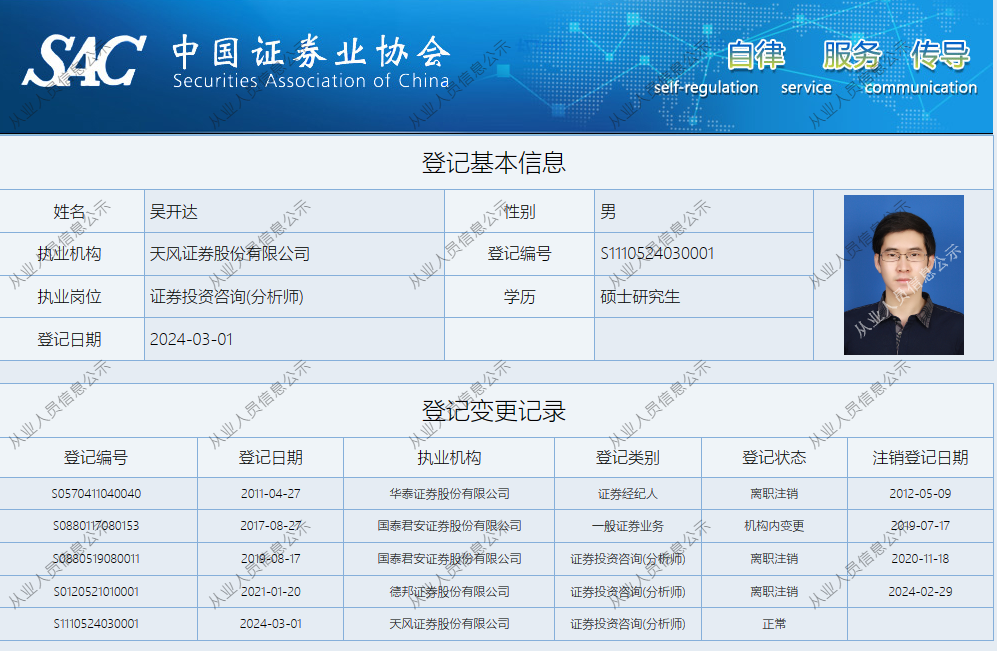Click the 登记编号 column header in change records
Viewport: 997px width, 651px height.
[95, 458]
